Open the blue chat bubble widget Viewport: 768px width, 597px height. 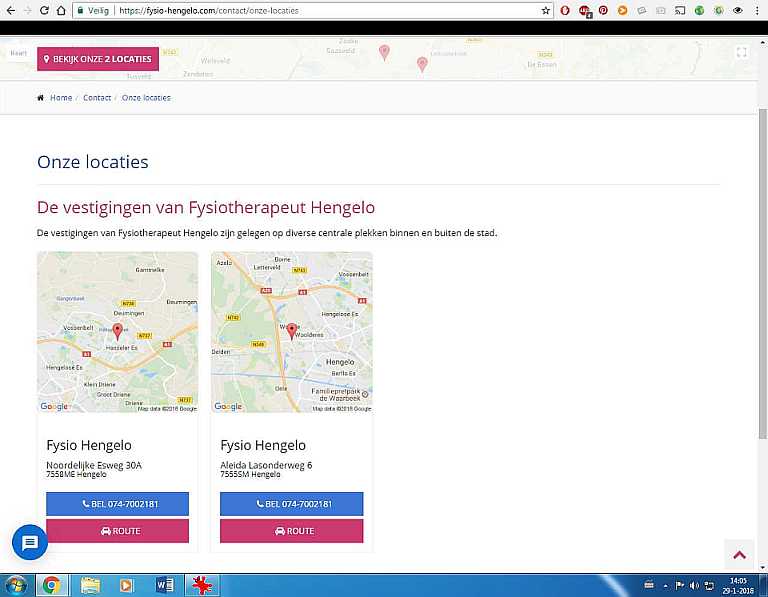pyautogui.click(x=30, y=542)
